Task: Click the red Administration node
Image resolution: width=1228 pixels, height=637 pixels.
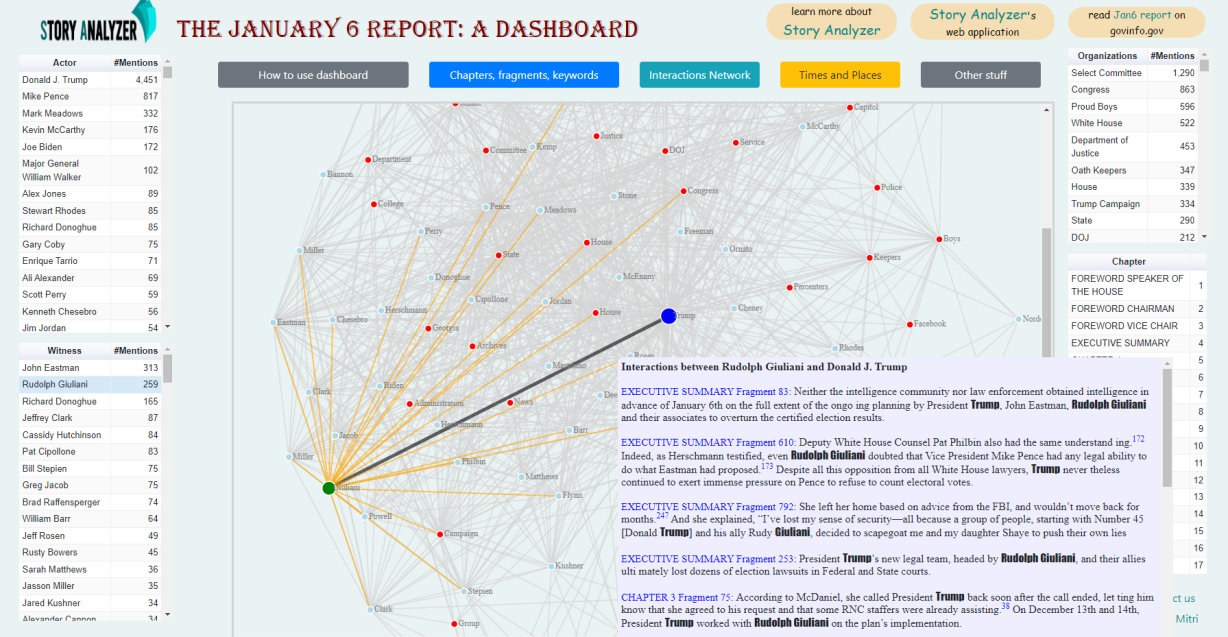Action: [410, 404]
